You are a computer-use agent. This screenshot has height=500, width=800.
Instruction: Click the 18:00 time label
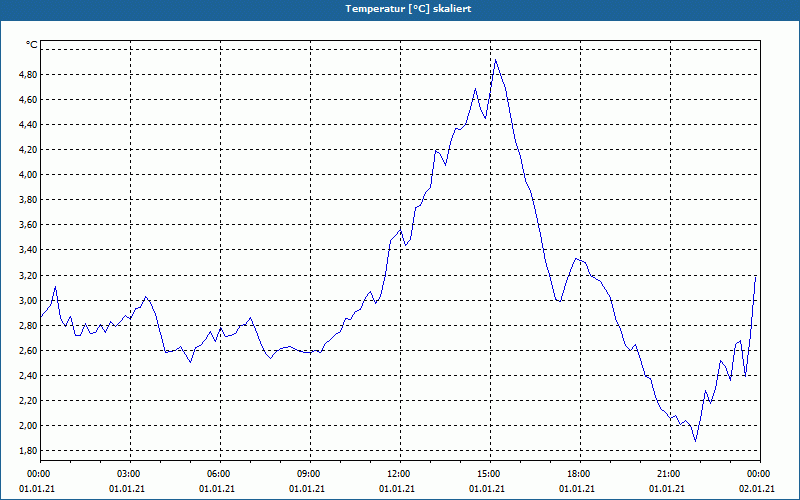point(580,474)
